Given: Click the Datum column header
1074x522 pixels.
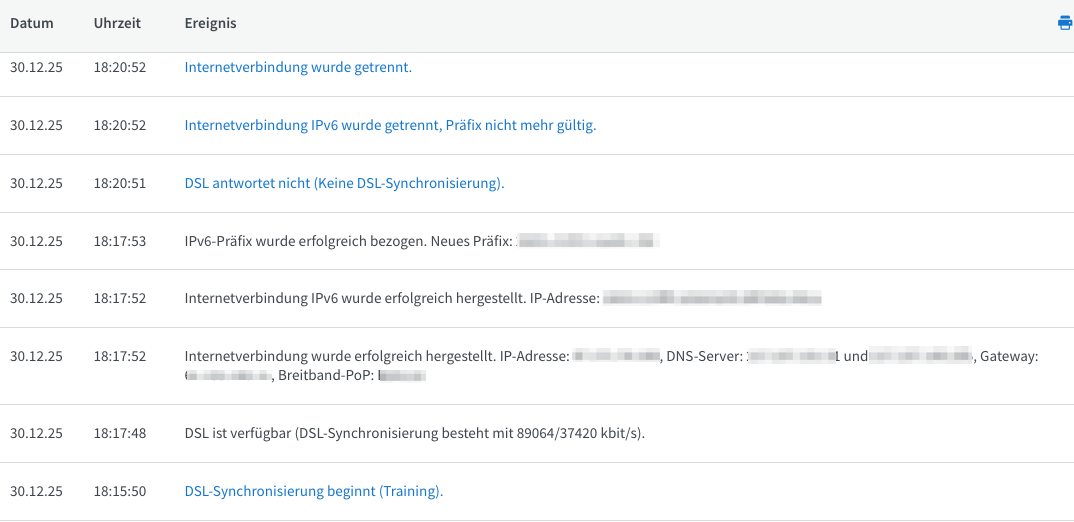Looking at the screenshot, I should [x=32, y=23].
